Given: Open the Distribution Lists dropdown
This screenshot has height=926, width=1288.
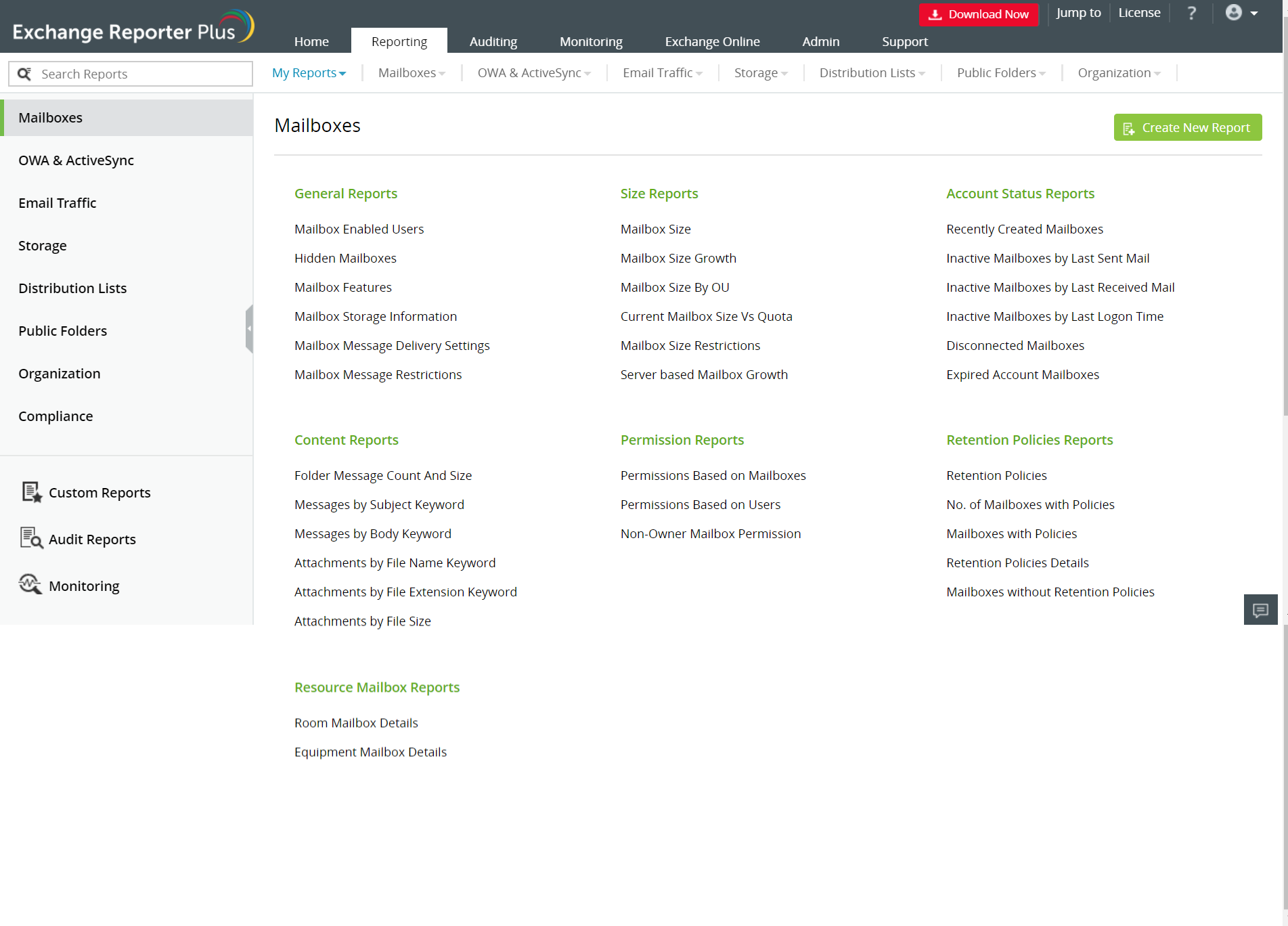Looking at the screenshot, I should point(872,73).
